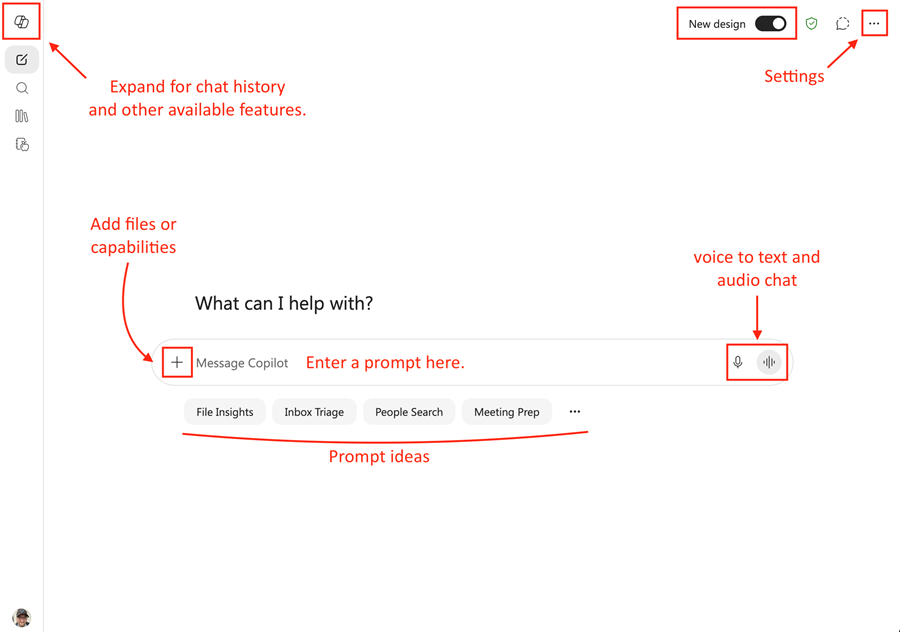Toggle the New design switch
900x632 pixels.
(770, 24)
